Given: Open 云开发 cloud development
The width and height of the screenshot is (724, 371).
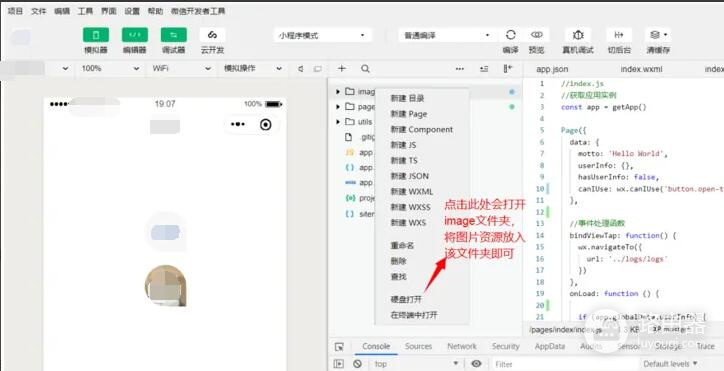Looking at the screenshot, I should pyautogui.click(x=212, y=35).
